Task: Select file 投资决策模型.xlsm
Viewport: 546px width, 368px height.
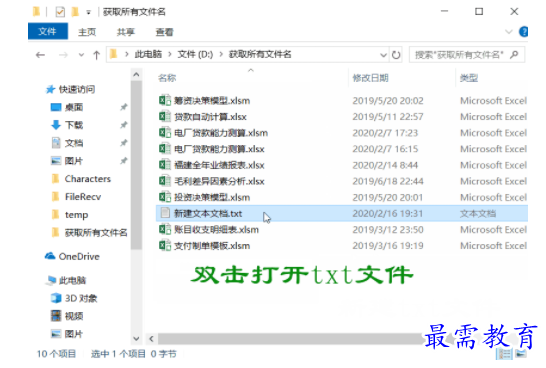Action: 212,197
